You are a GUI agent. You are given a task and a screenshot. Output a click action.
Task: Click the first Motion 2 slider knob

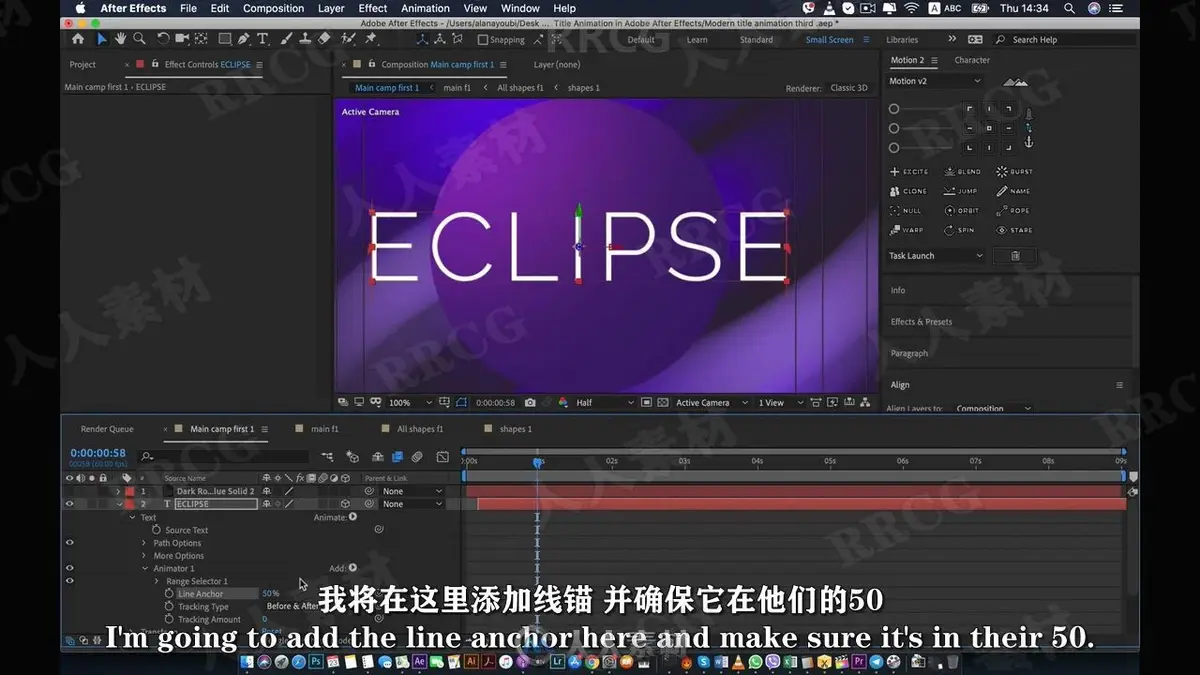(x=894, y=109)
